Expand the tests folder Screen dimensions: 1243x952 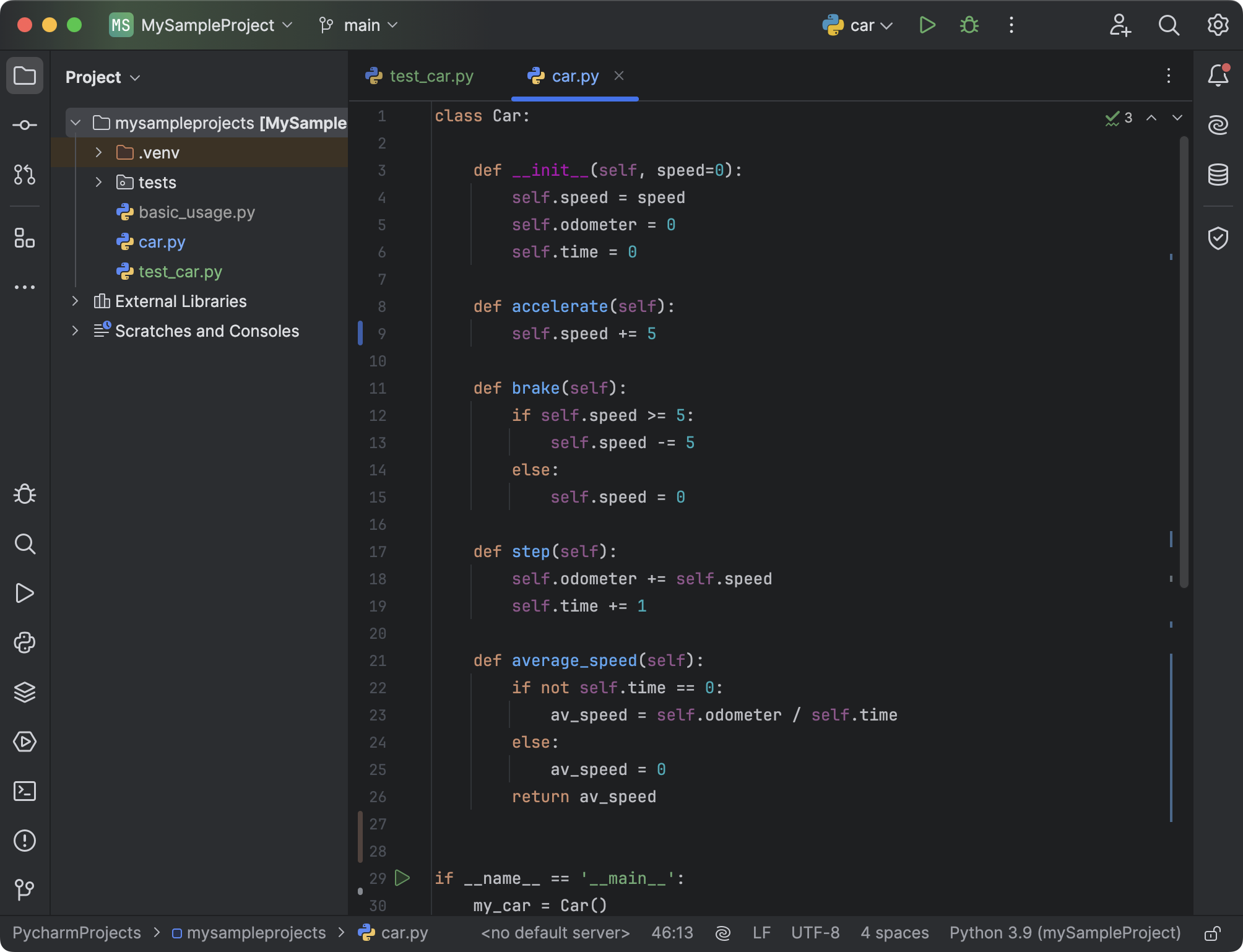click(x=98, y=183)
